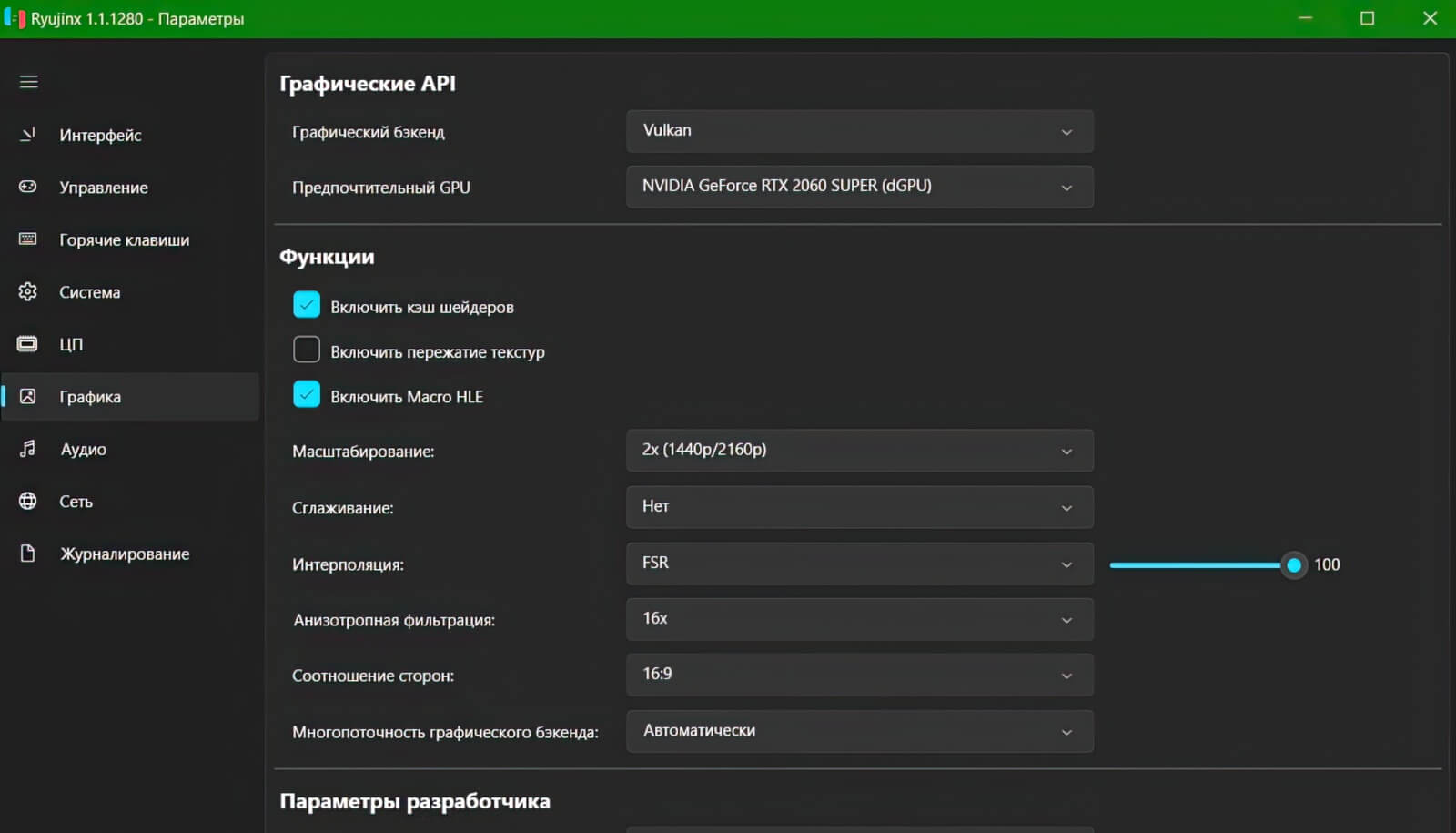Image resolution: width=1456 pixels, height=833 pixels.
Task: Disable Включить кэш шейдеров checkbox
Action: (307, 305)
